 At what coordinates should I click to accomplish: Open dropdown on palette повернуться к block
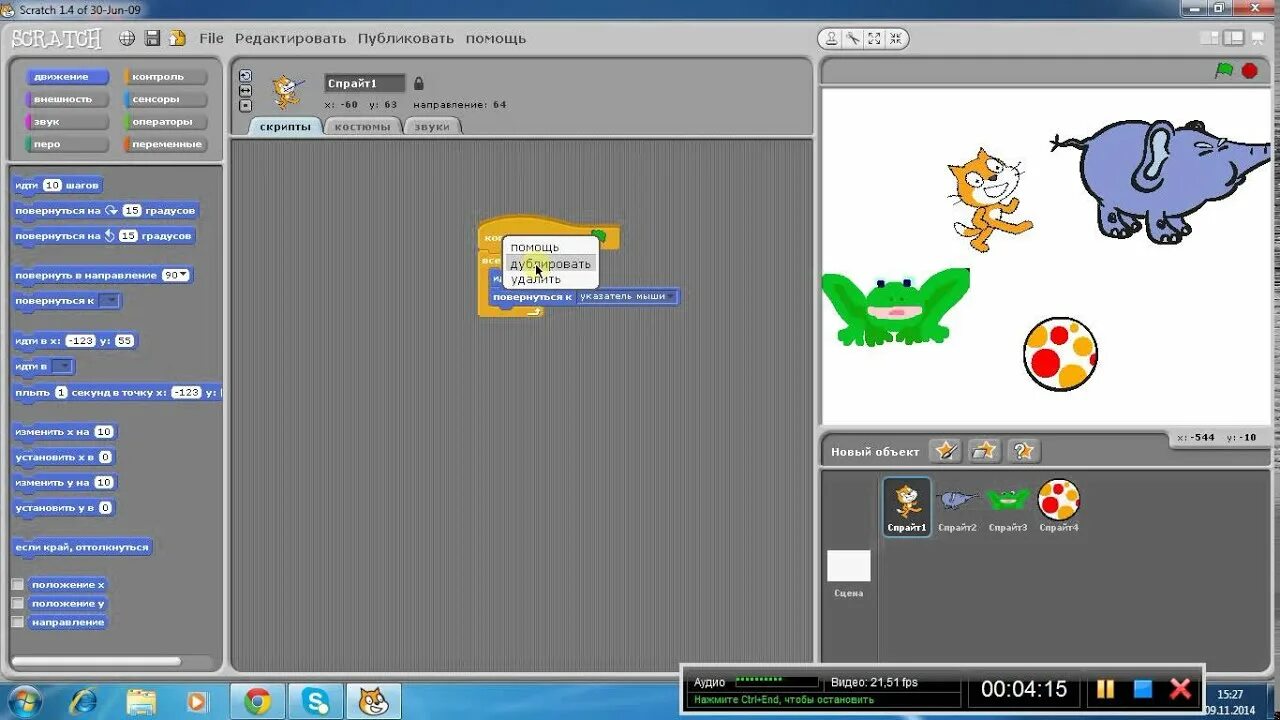point(109,301)
